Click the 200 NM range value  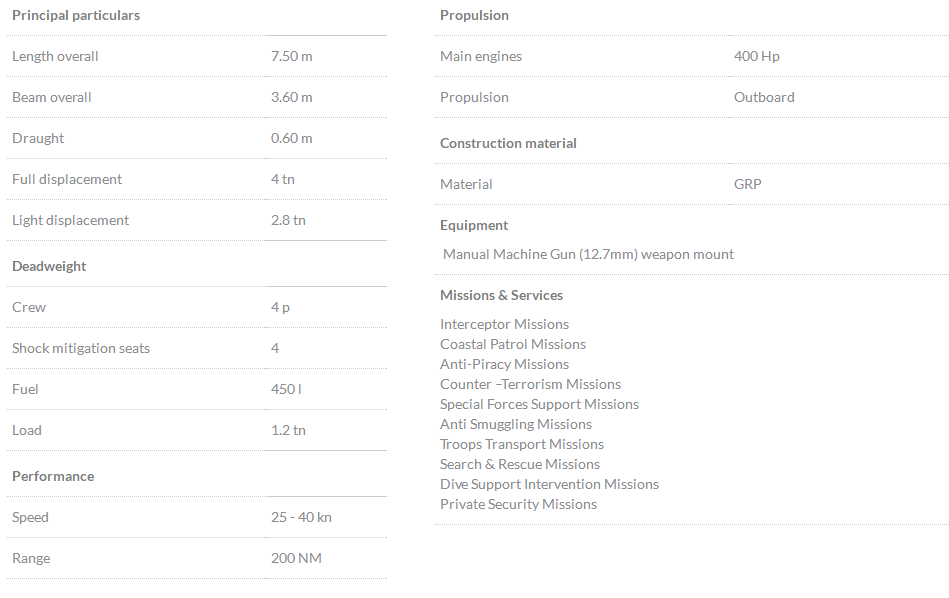(296, 558)
